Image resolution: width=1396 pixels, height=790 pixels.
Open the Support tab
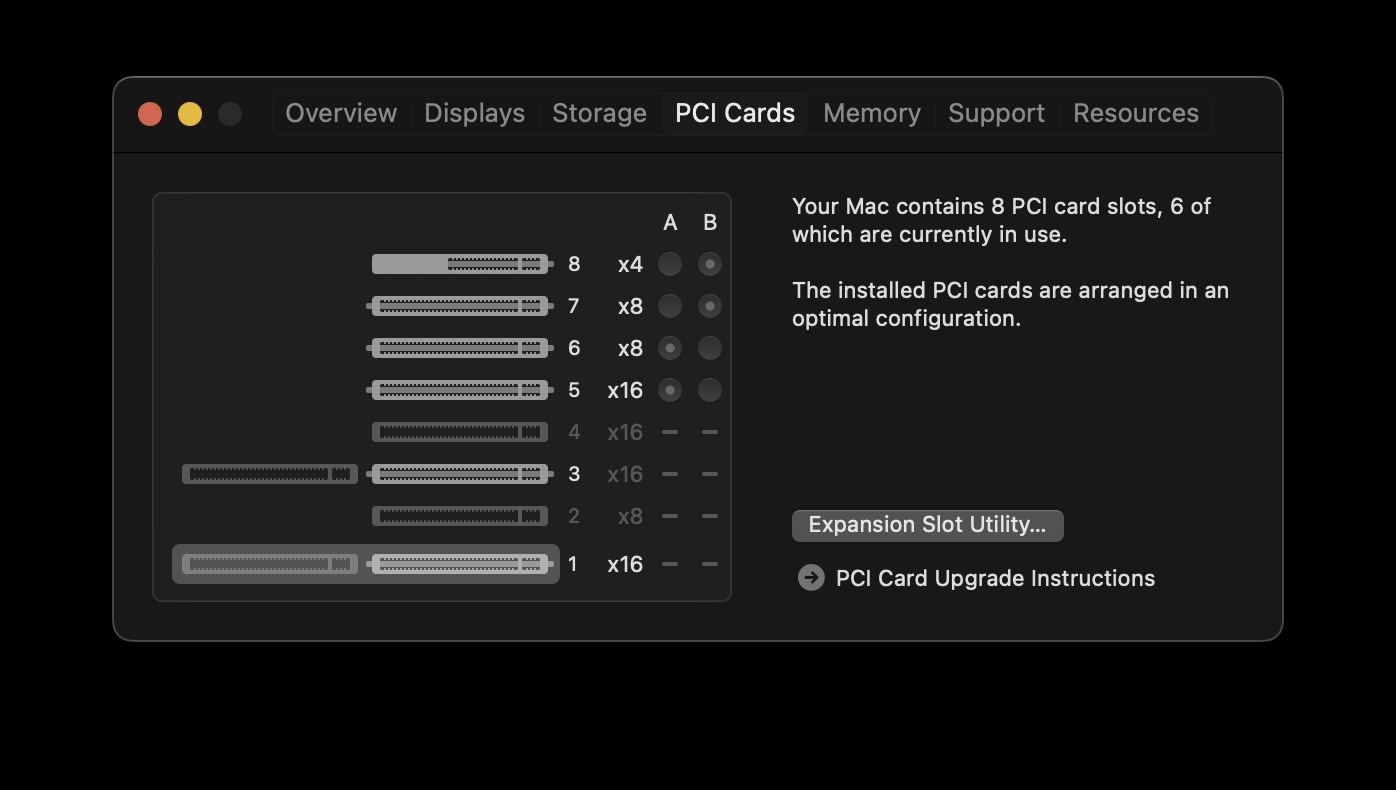click(996, 113)
